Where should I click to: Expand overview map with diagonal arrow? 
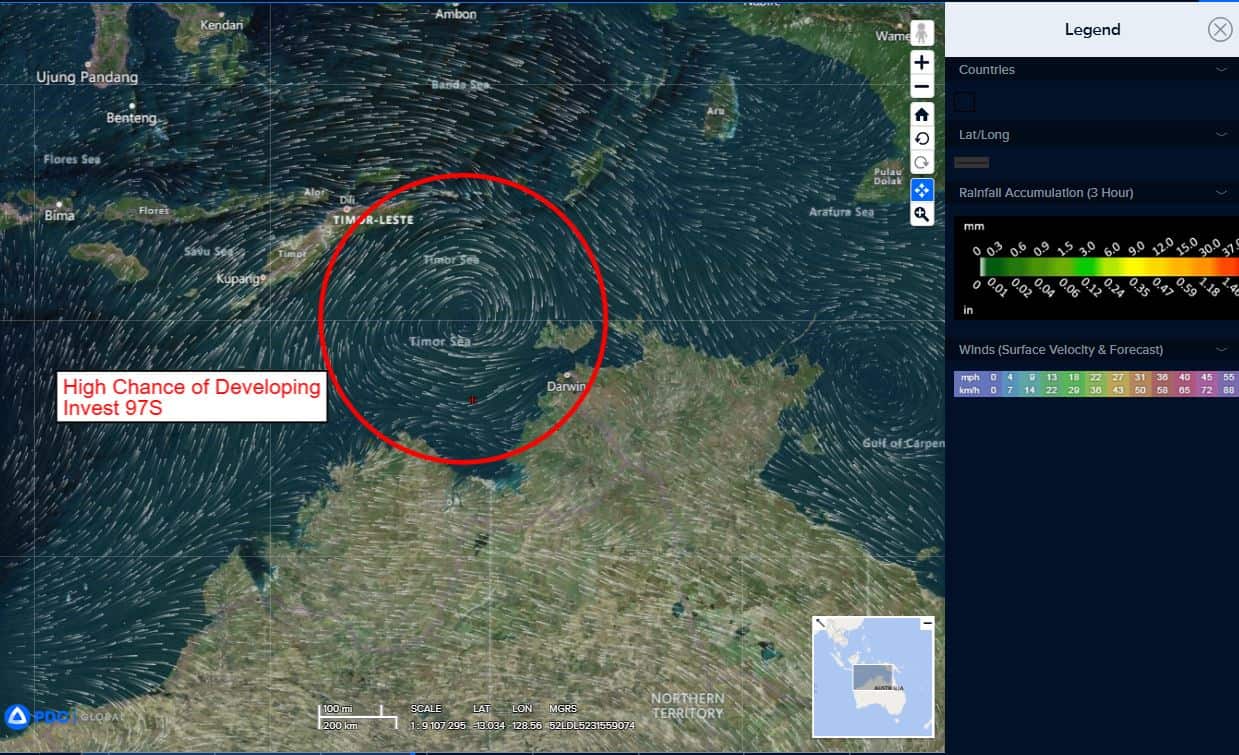pyautogui.click(x=820, y=623)
